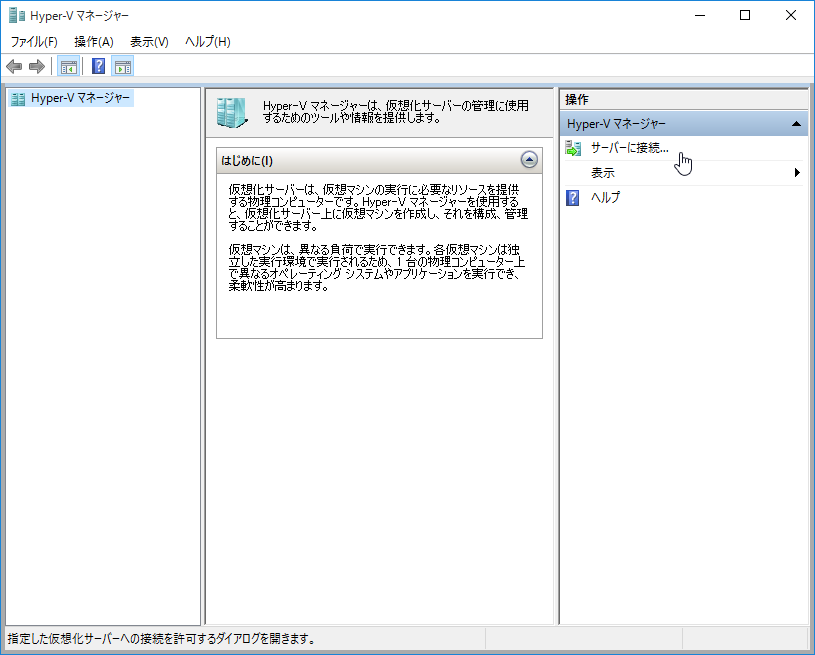Click the Back arrow toolbar icon
Screen dimensions: 815x655
14,67
